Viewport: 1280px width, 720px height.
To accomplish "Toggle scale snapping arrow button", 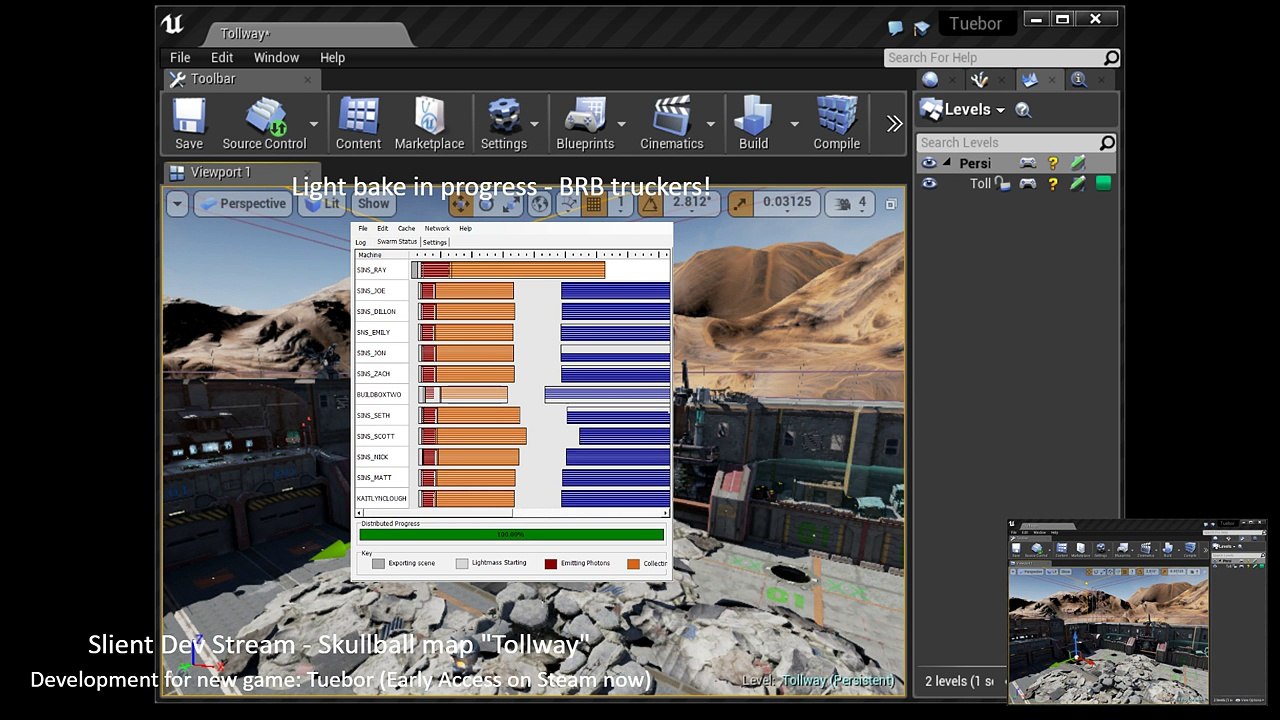I will tap(740, 204).
